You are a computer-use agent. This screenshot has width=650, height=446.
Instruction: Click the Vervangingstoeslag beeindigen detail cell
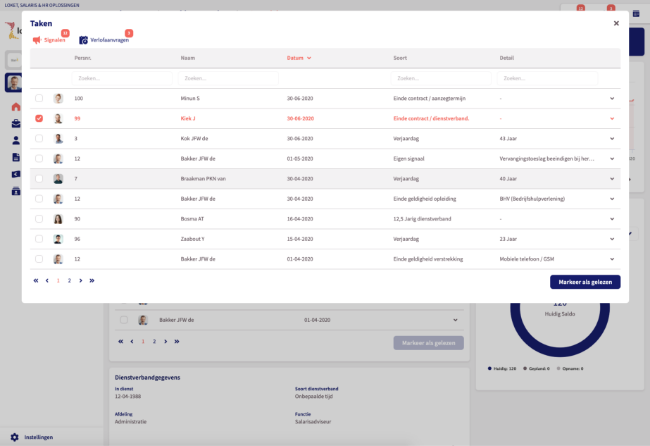[546, 159]
